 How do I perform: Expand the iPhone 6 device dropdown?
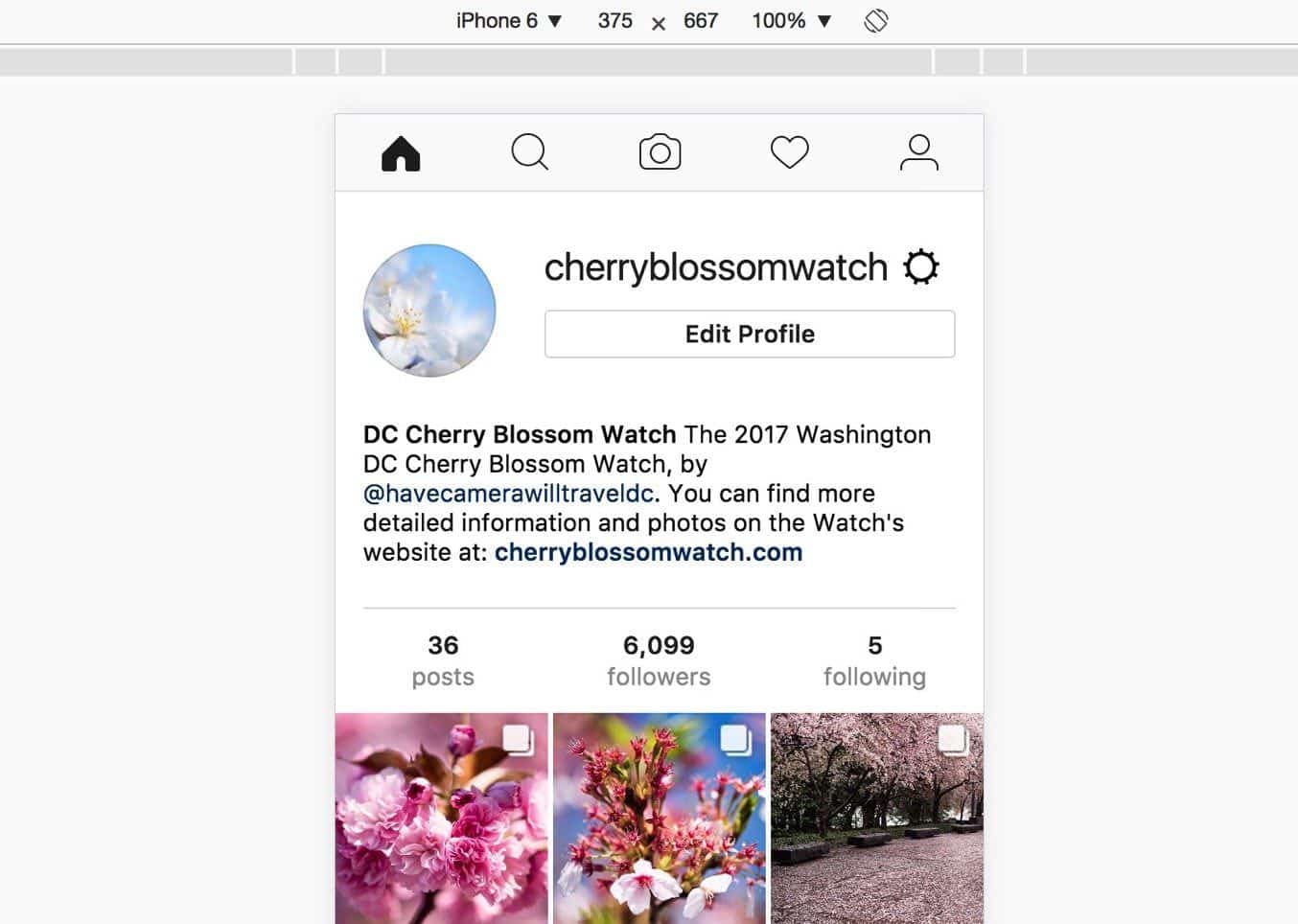tap(509, 20)
